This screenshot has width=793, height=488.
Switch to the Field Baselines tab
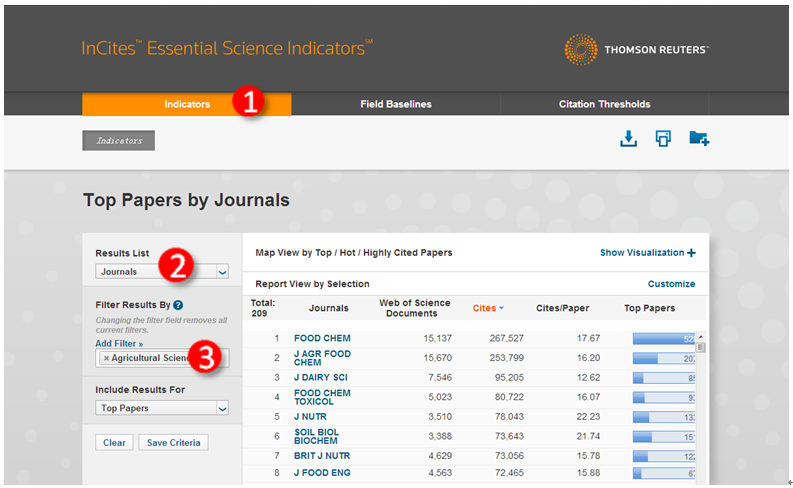[396, 104]
